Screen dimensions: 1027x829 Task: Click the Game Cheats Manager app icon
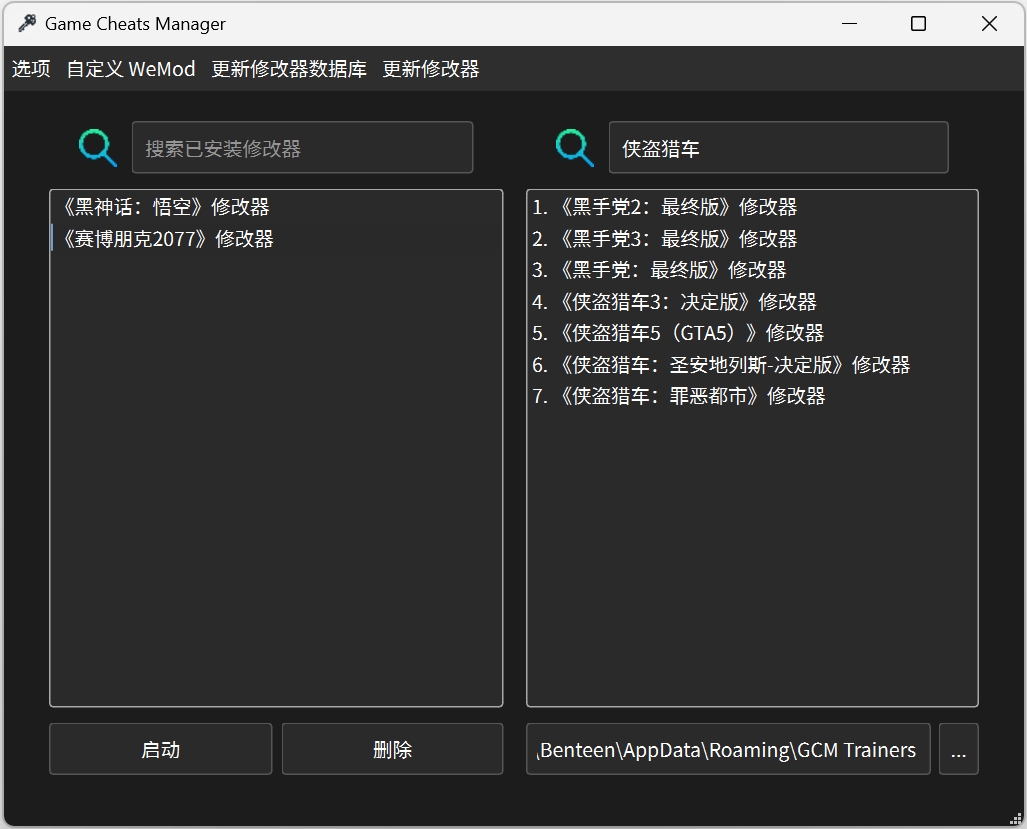(27, 24)
